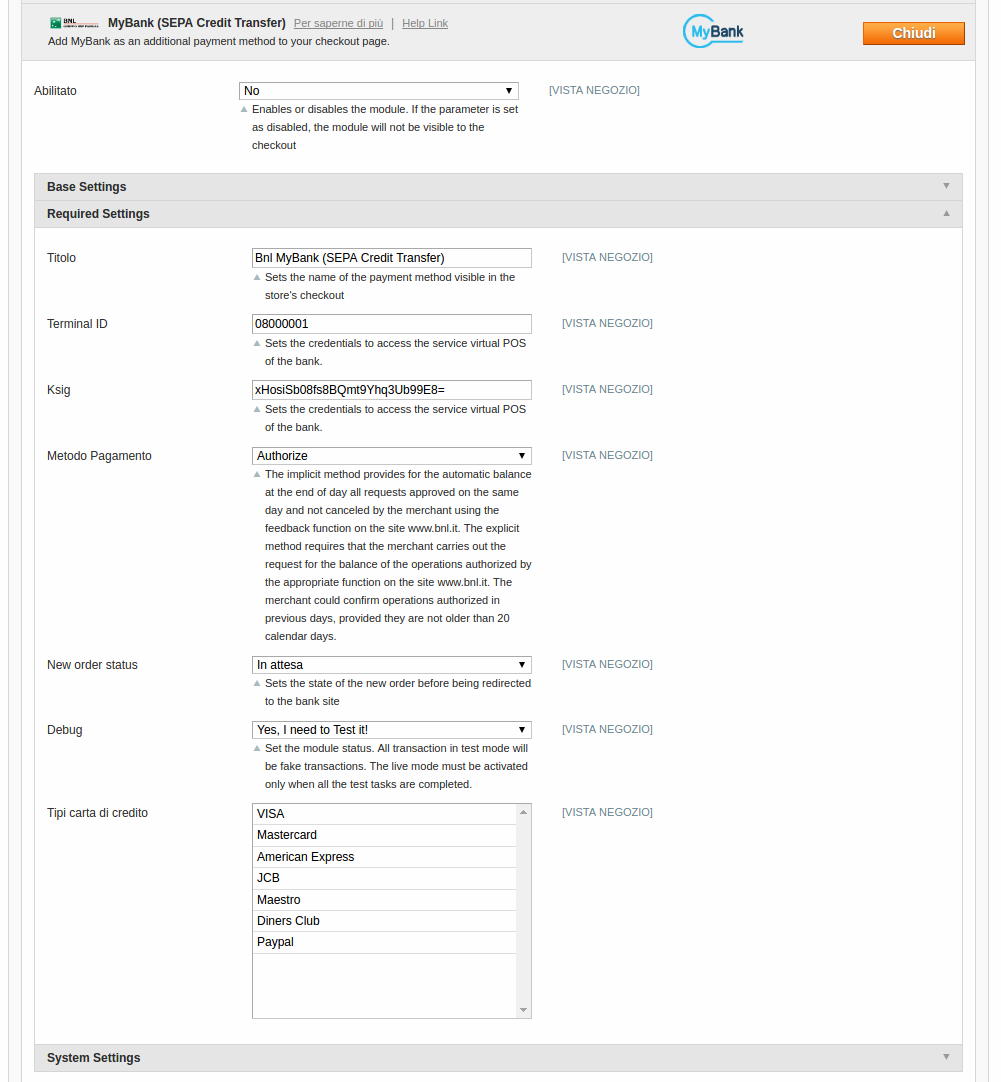Click the Debug field label

[x=65, y=730]
